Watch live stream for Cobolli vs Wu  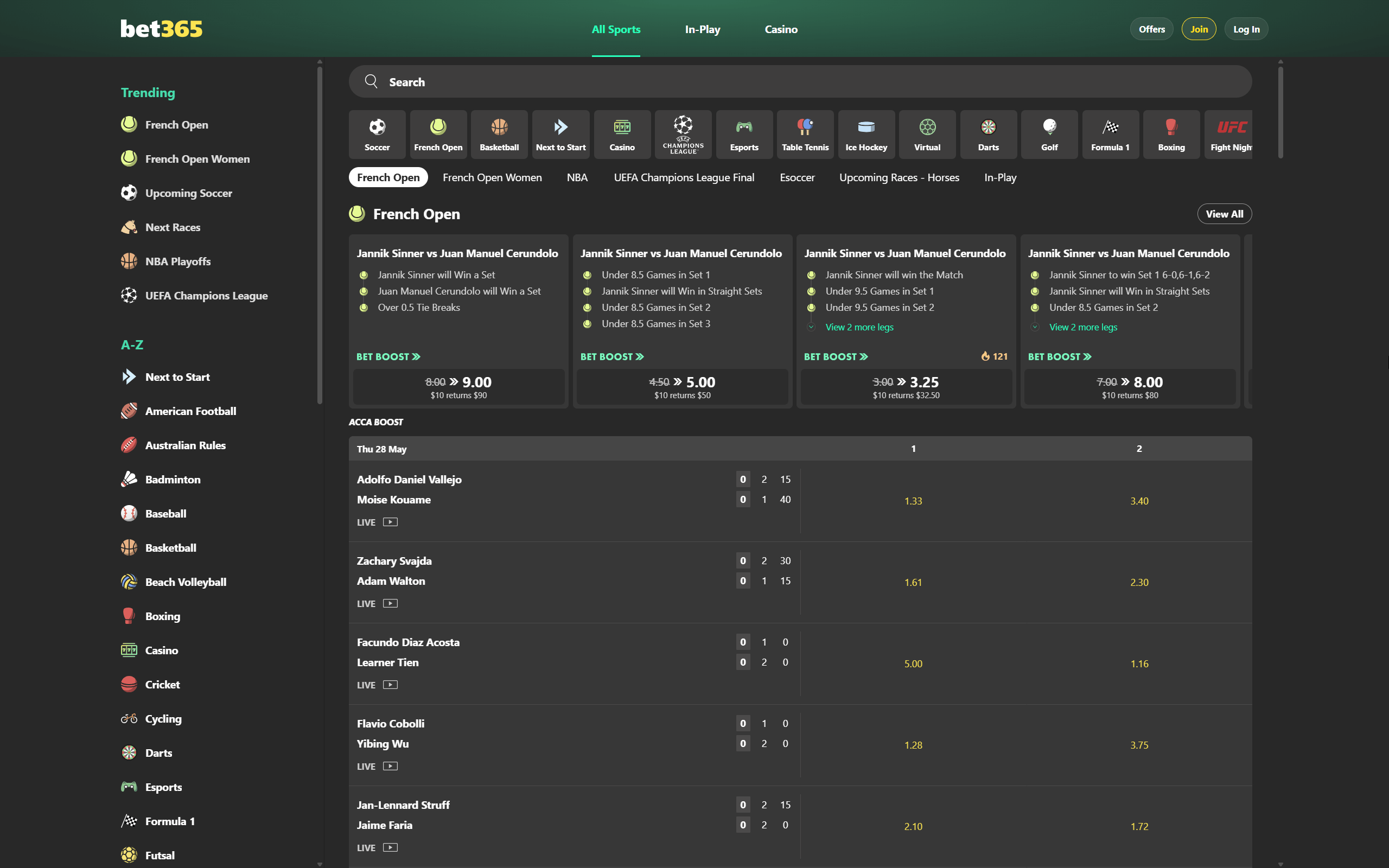(390, 767)
